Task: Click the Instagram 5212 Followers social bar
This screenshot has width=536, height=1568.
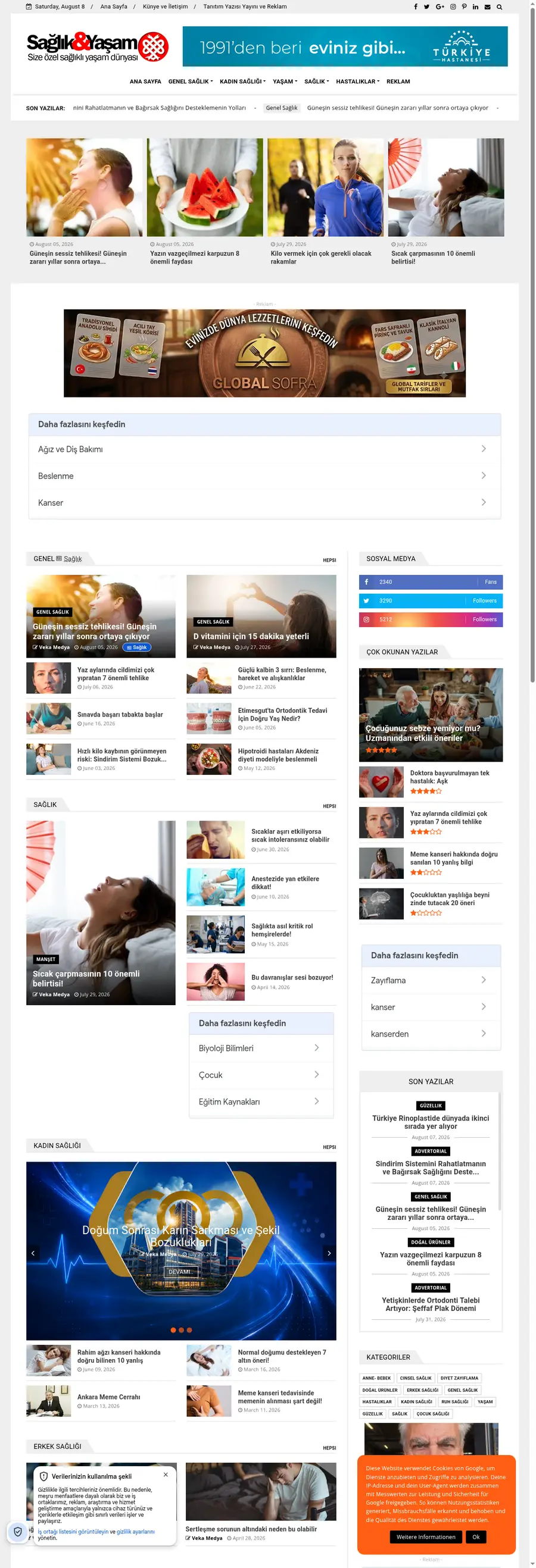Action: (x=431, y=619)
